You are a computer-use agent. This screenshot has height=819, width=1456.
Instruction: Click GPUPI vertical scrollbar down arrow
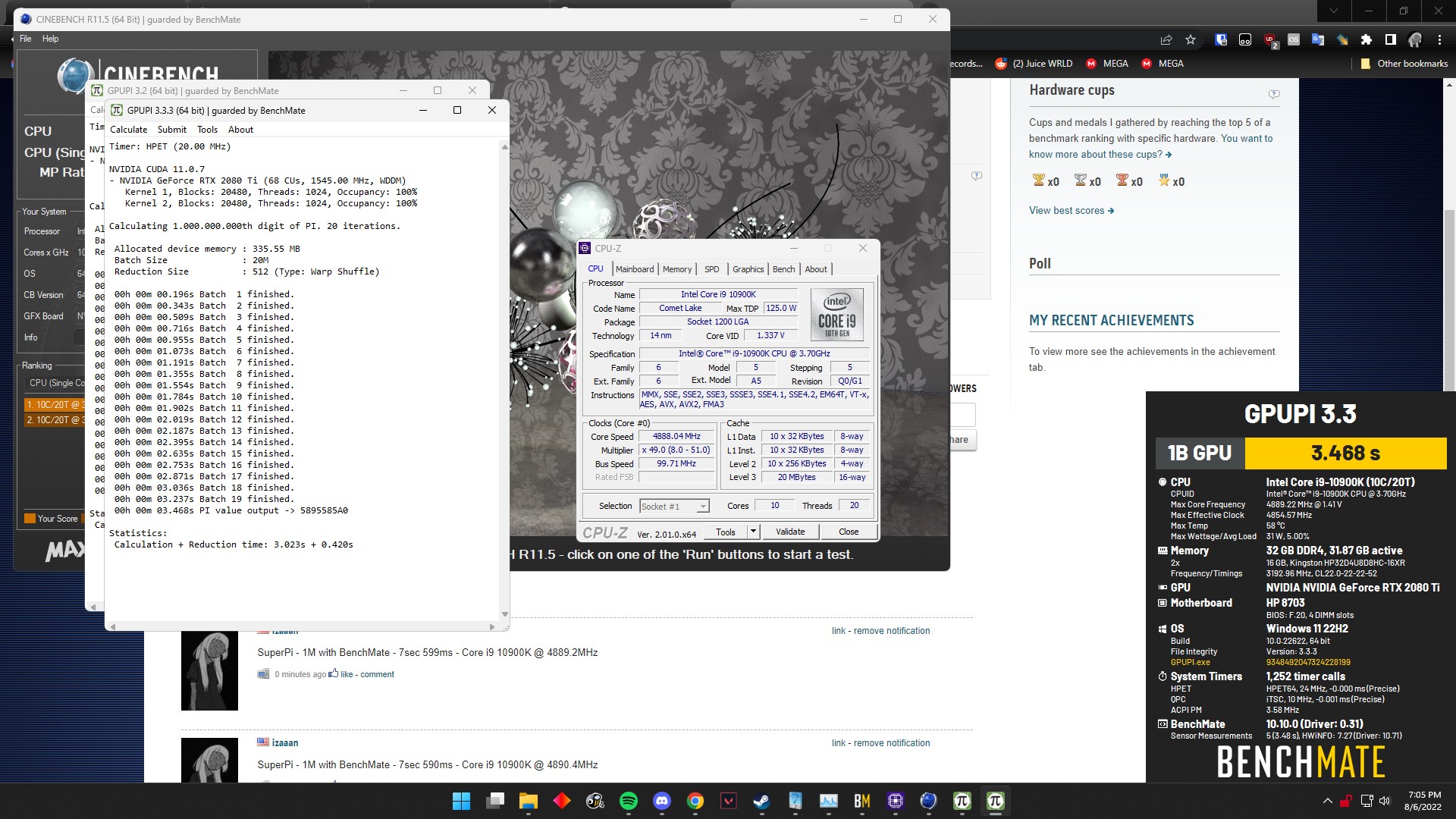pyautogui.click(x=505, y=614)
